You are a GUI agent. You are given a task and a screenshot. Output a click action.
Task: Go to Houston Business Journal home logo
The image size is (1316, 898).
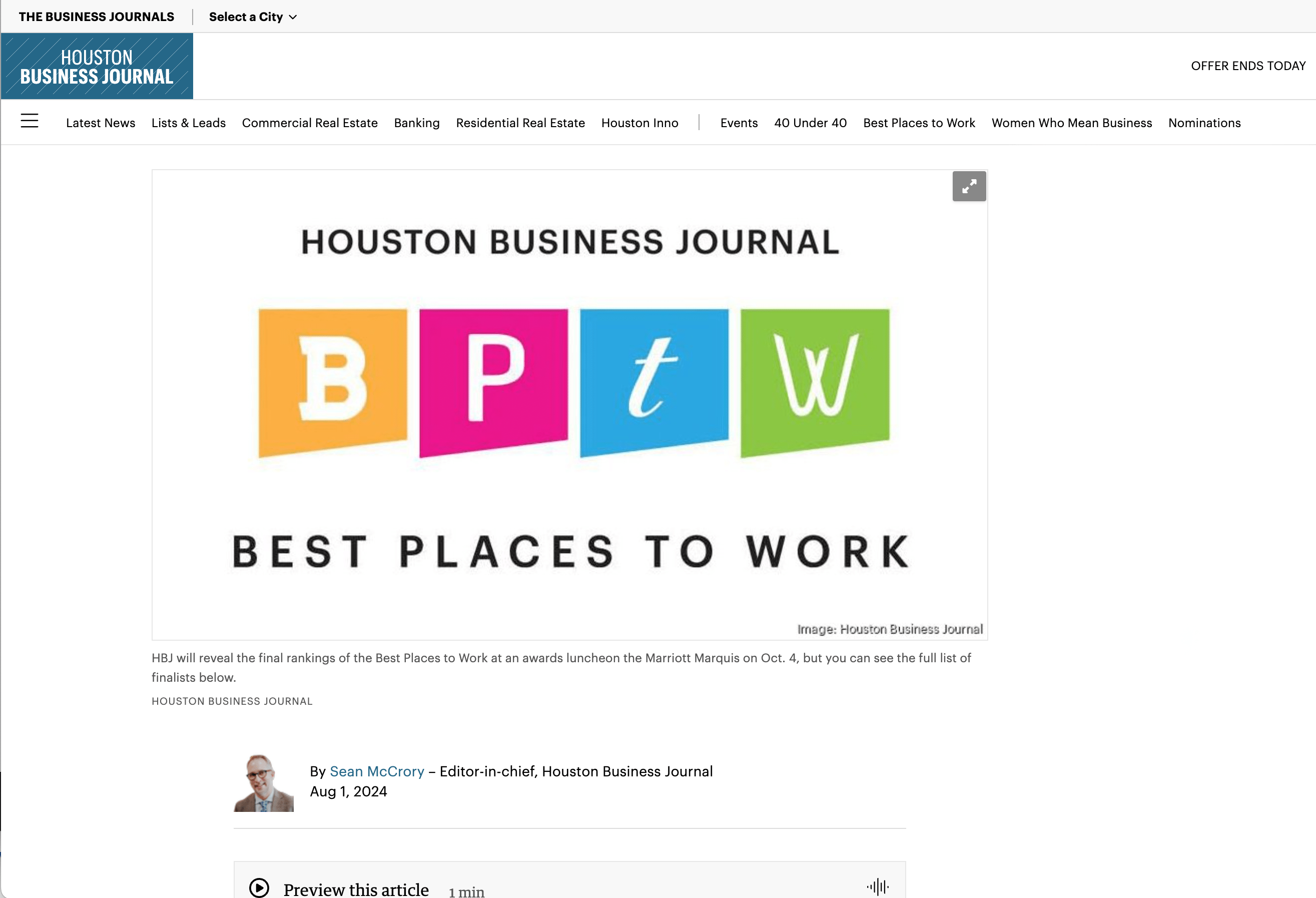[x=97, y=66]
